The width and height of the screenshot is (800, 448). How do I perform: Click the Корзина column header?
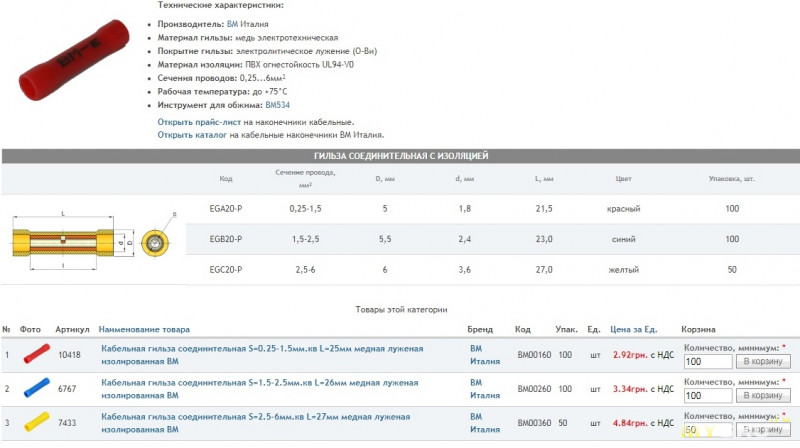(x=698, y=330)
